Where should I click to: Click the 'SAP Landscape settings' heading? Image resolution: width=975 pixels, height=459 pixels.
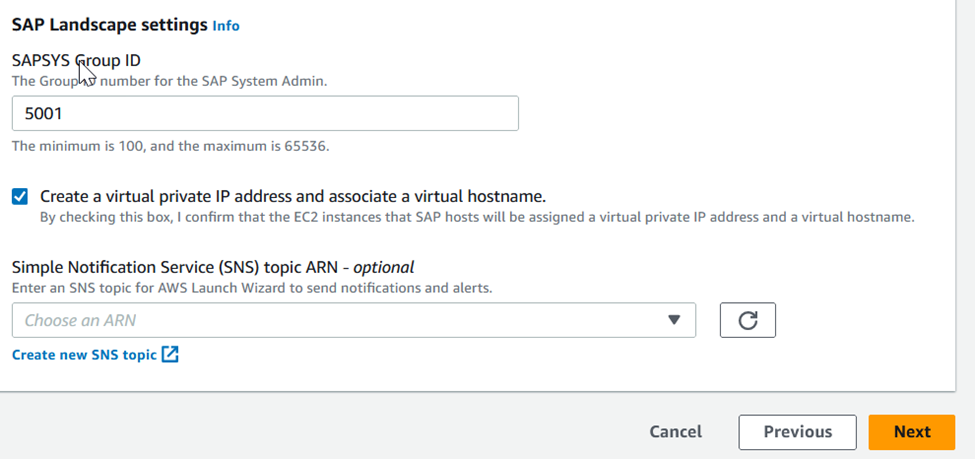point(109,25)
